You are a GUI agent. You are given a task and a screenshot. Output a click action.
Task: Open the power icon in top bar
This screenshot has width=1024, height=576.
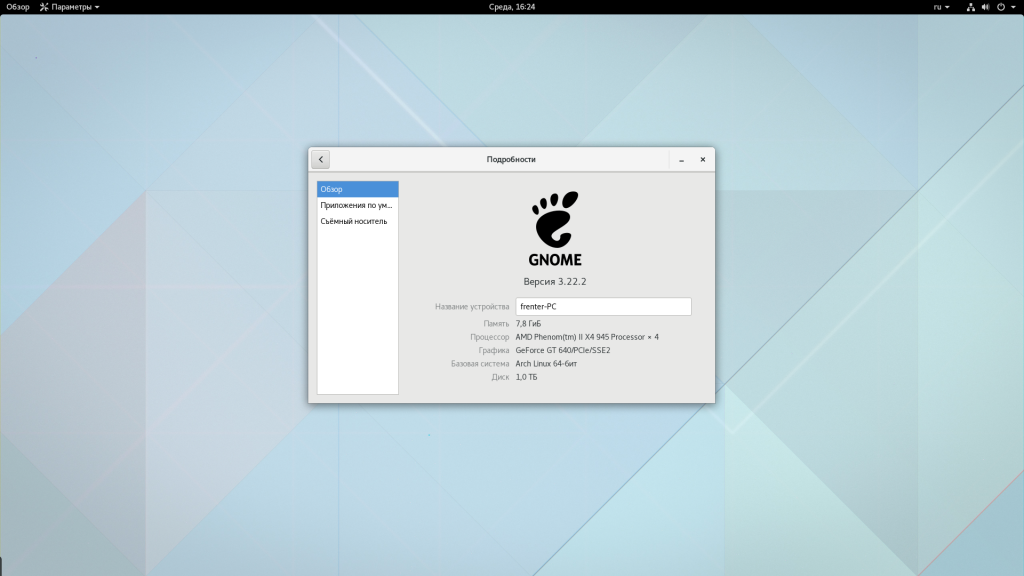[1000, 7]
